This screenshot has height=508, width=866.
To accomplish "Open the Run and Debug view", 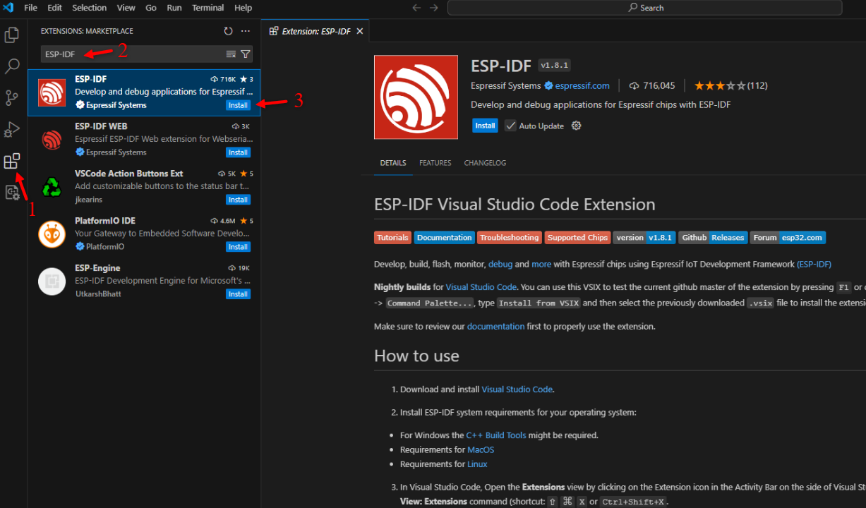I will [x=12, y=129].
